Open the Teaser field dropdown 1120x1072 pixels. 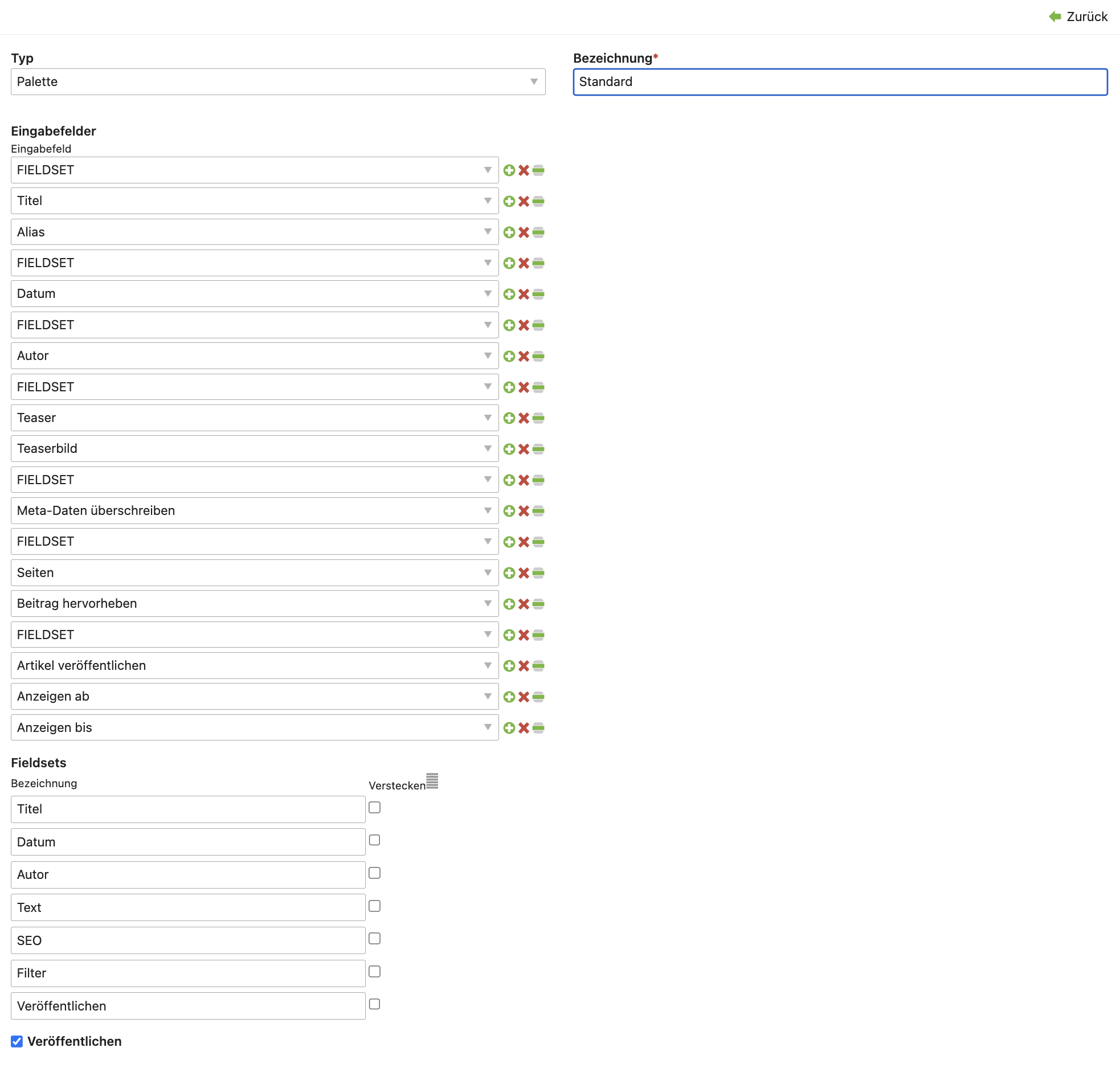[x=254, y=418]
